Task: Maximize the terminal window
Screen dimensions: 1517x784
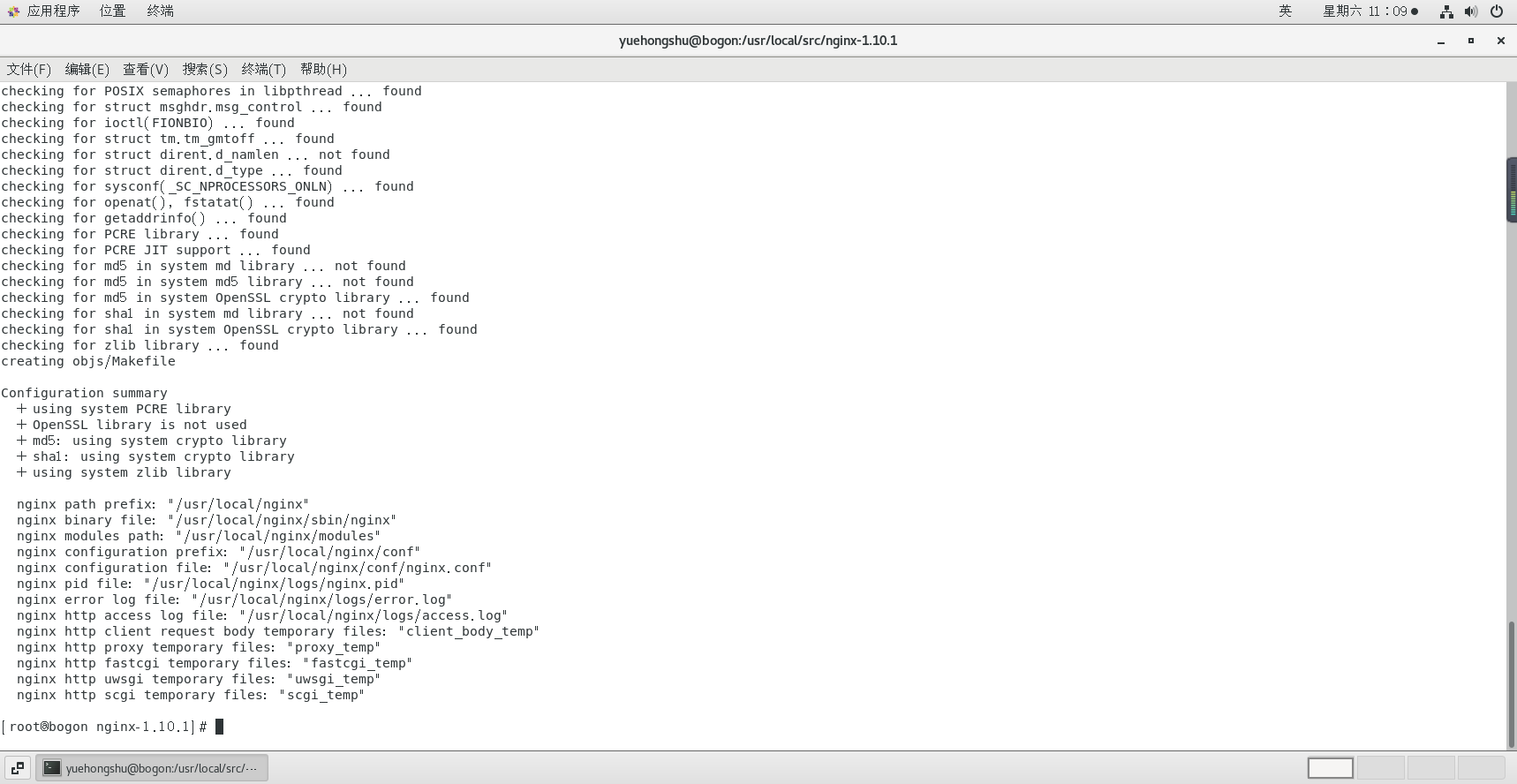Action: point(1471,41)
